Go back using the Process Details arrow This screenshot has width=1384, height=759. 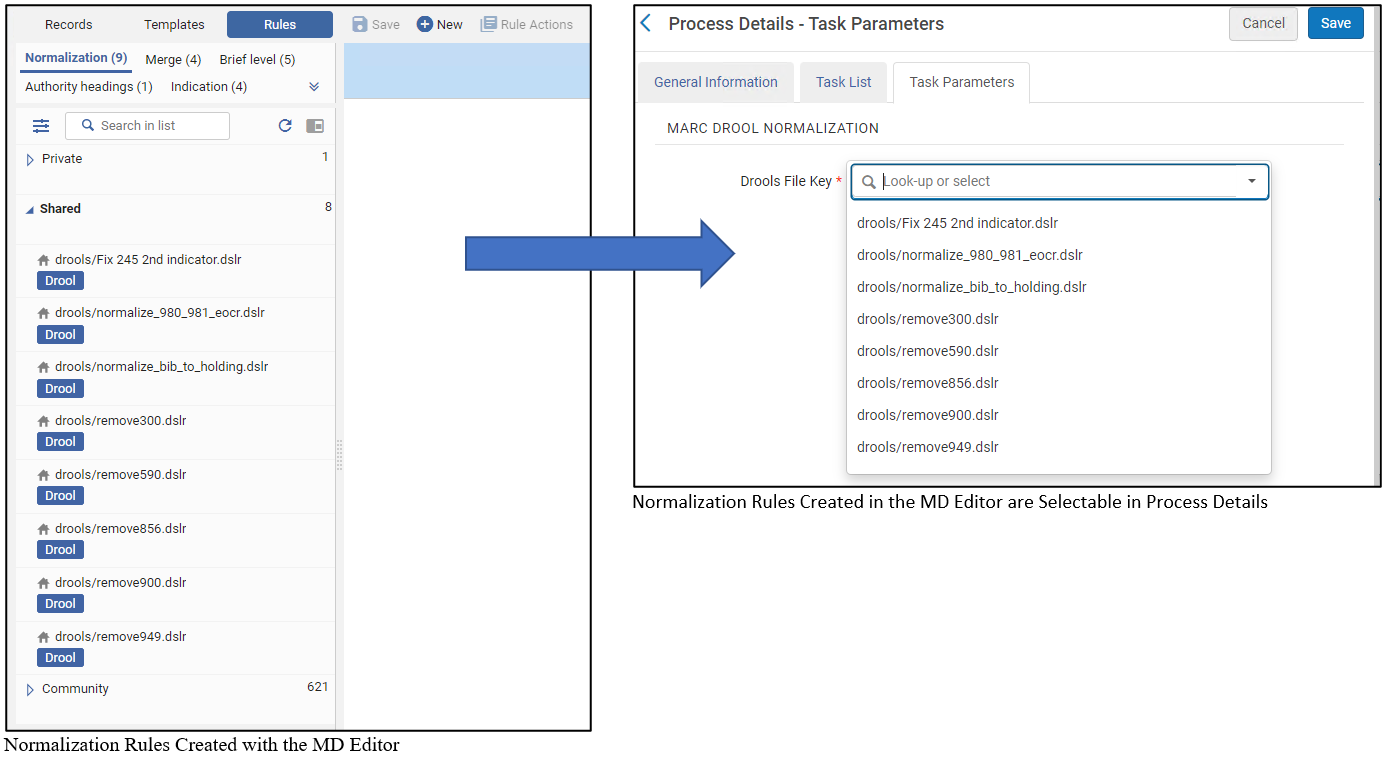[x=646, y=23]
